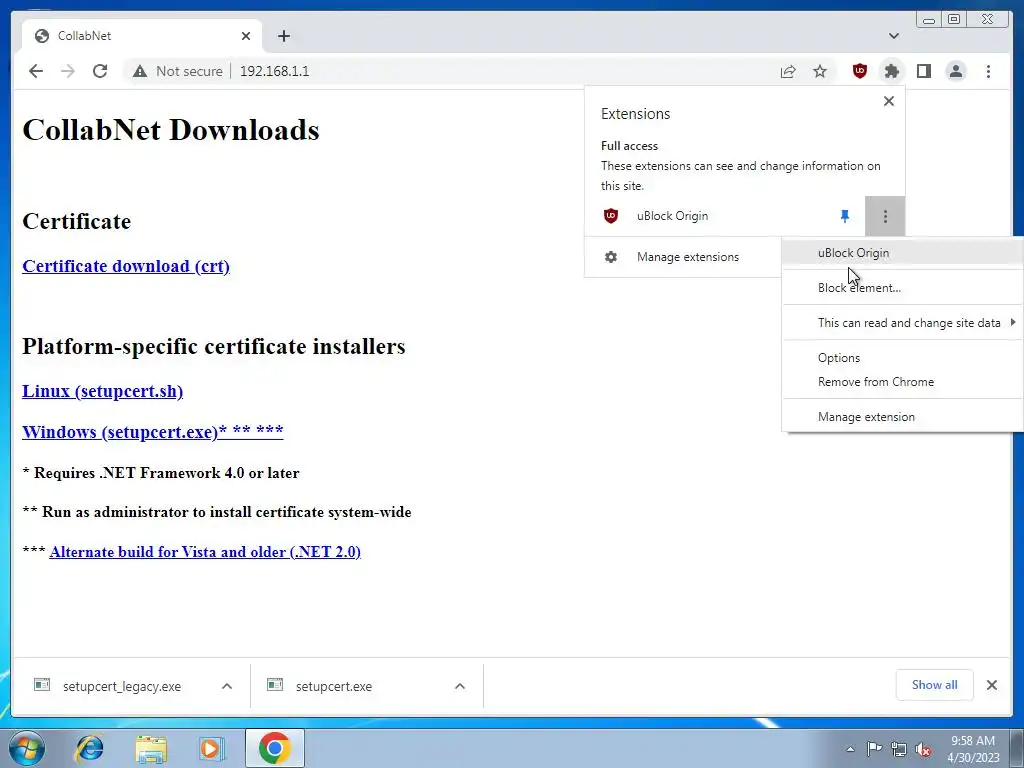Open Alternate build for Vista link
This screenshot has width=1024, height=768.
[x=205, y=552]
